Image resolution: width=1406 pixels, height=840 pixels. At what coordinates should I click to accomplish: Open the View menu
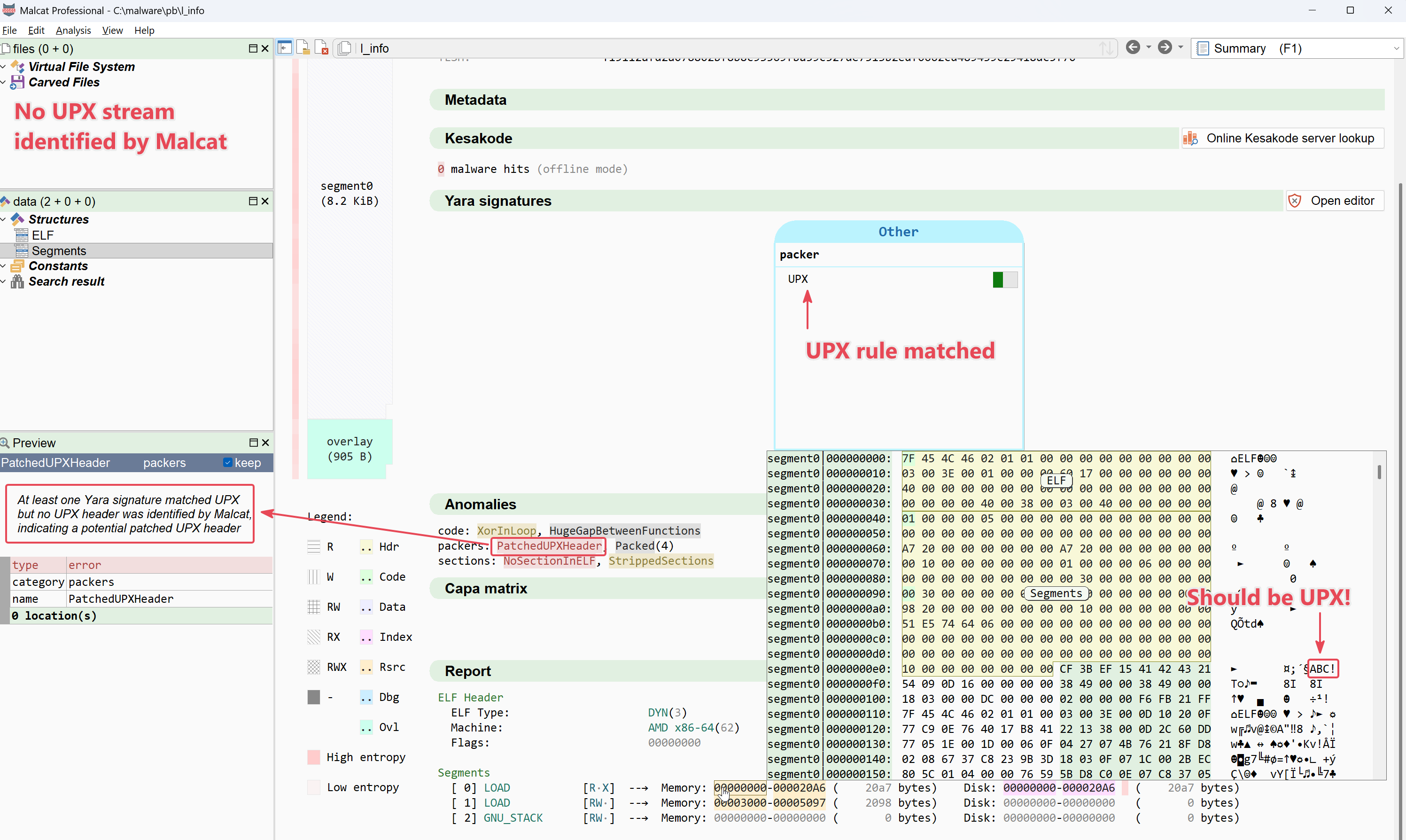[112, 30]
